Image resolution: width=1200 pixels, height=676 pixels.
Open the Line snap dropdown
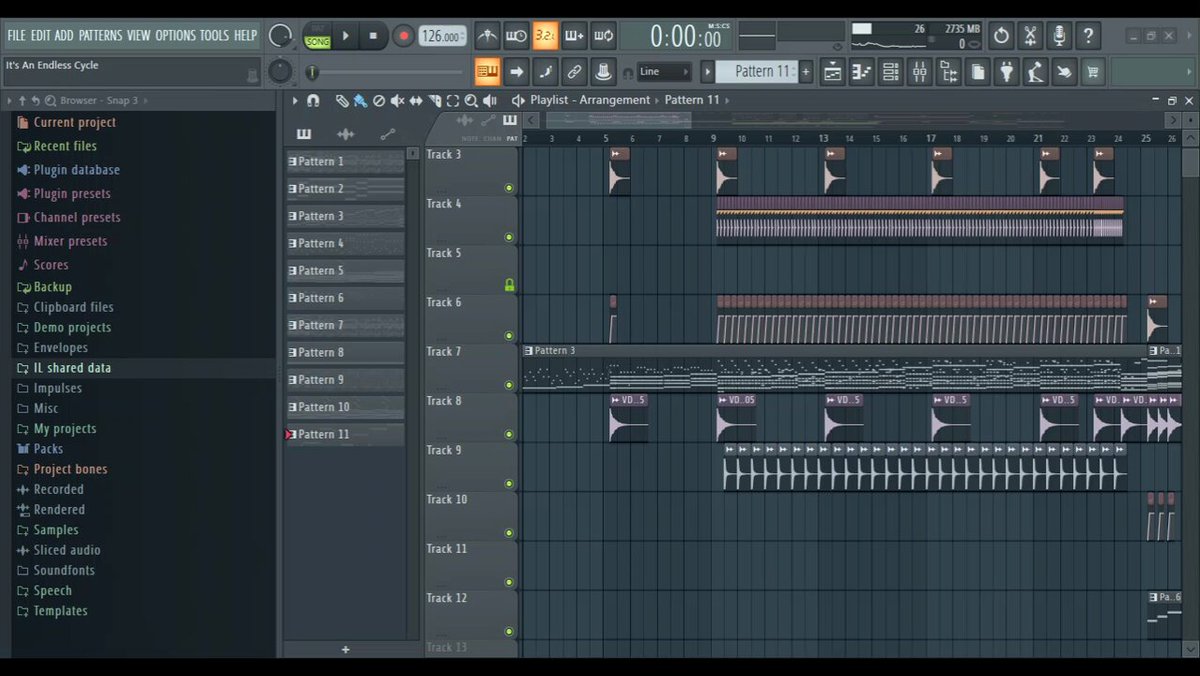click(x=664, y=72)
